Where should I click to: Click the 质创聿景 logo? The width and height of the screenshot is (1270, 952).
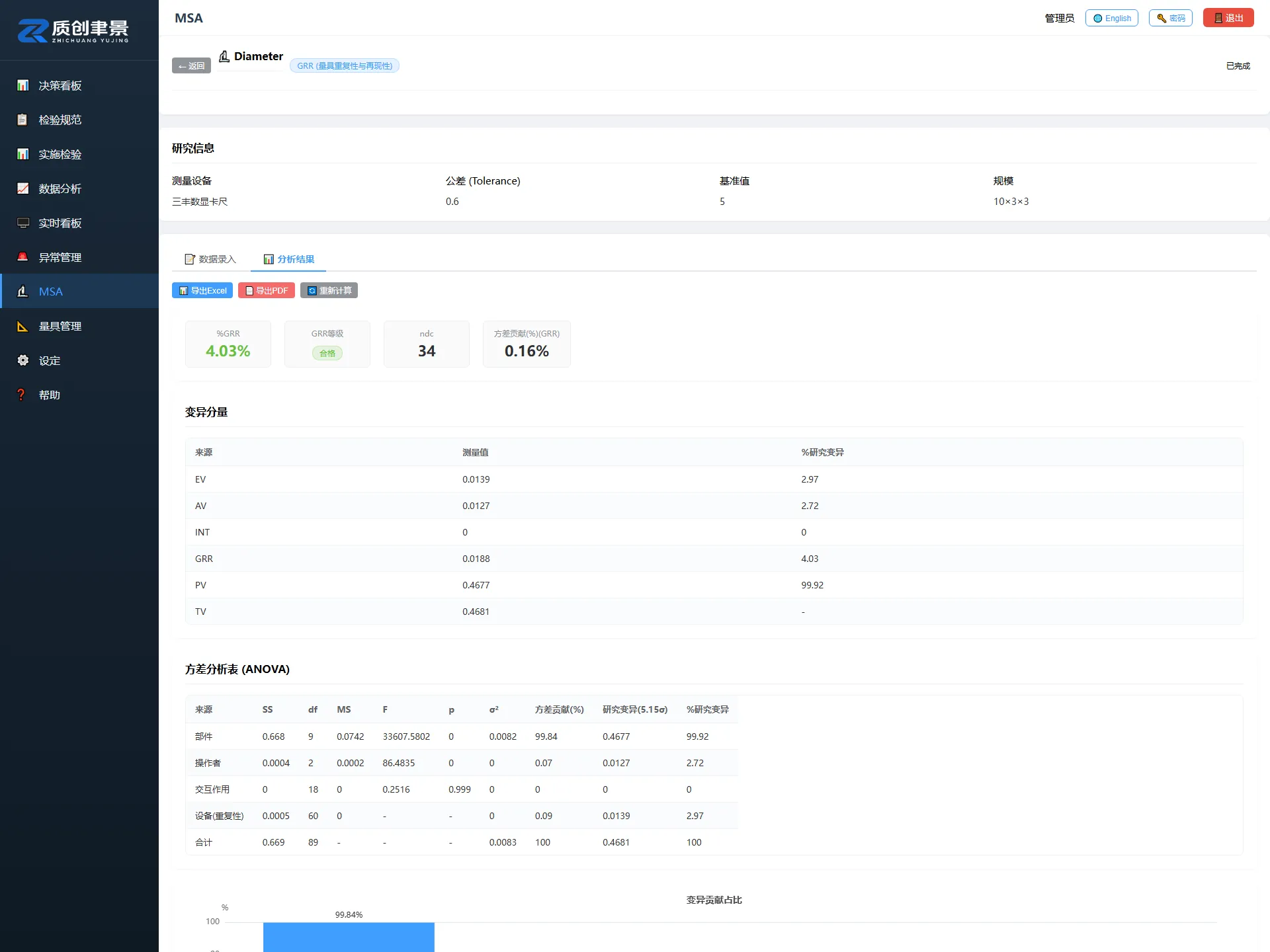(73, 30)
